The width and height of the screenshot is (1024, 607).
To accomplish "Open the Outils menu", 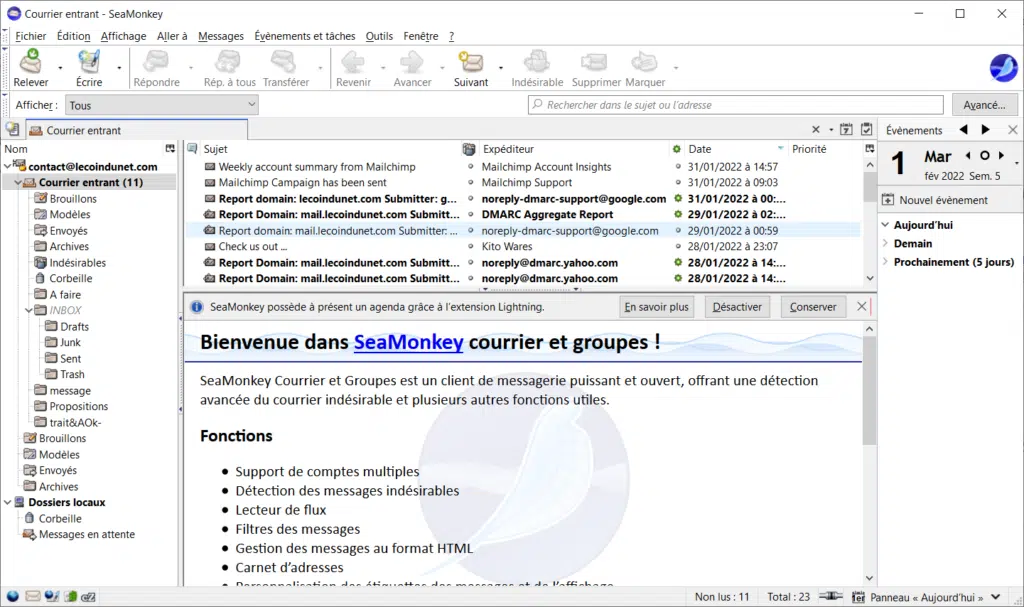I will pos(379,36).
